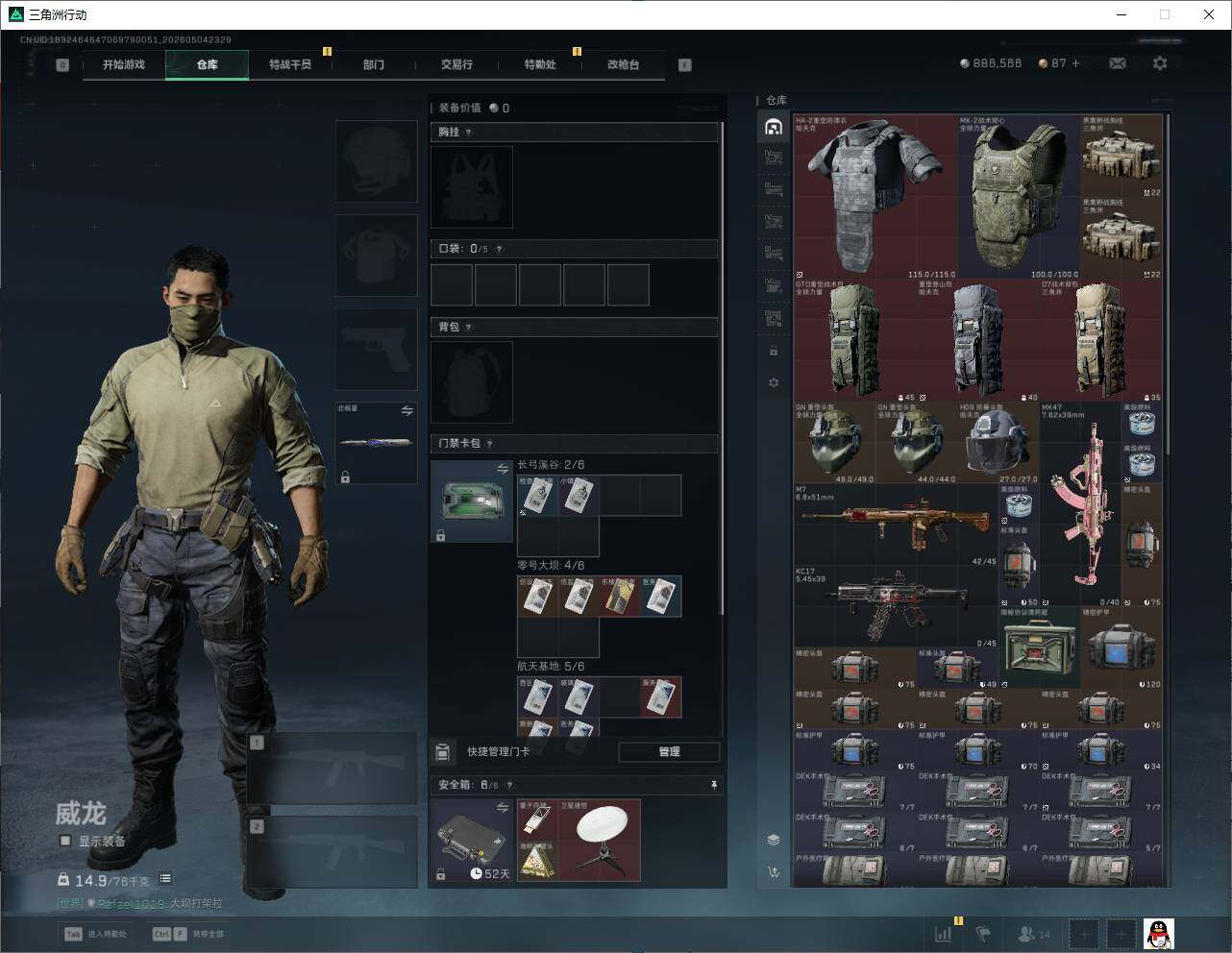1232x953 pixels.
Task: Open the settings gear in top bar
Action: 1160,63
